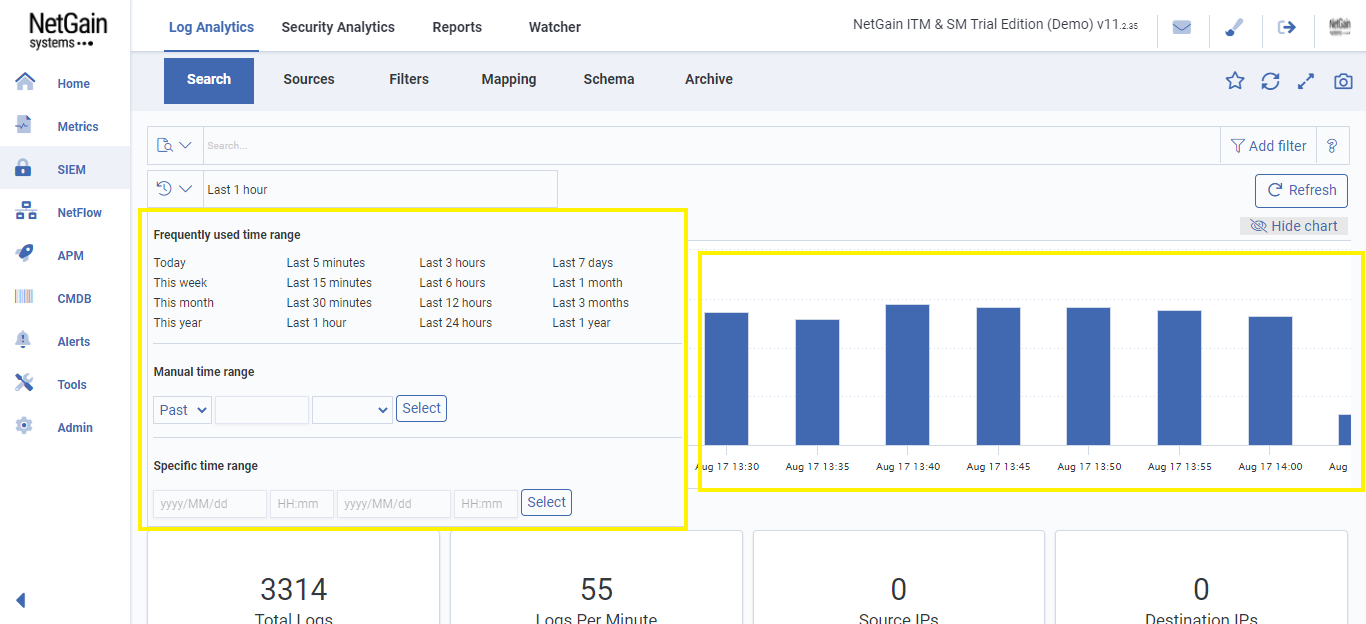Image resolution: width=1366 pixels, height=624 pixels.
Task: Collapse the time range history dropdown
Action: [x=175, y=189]
